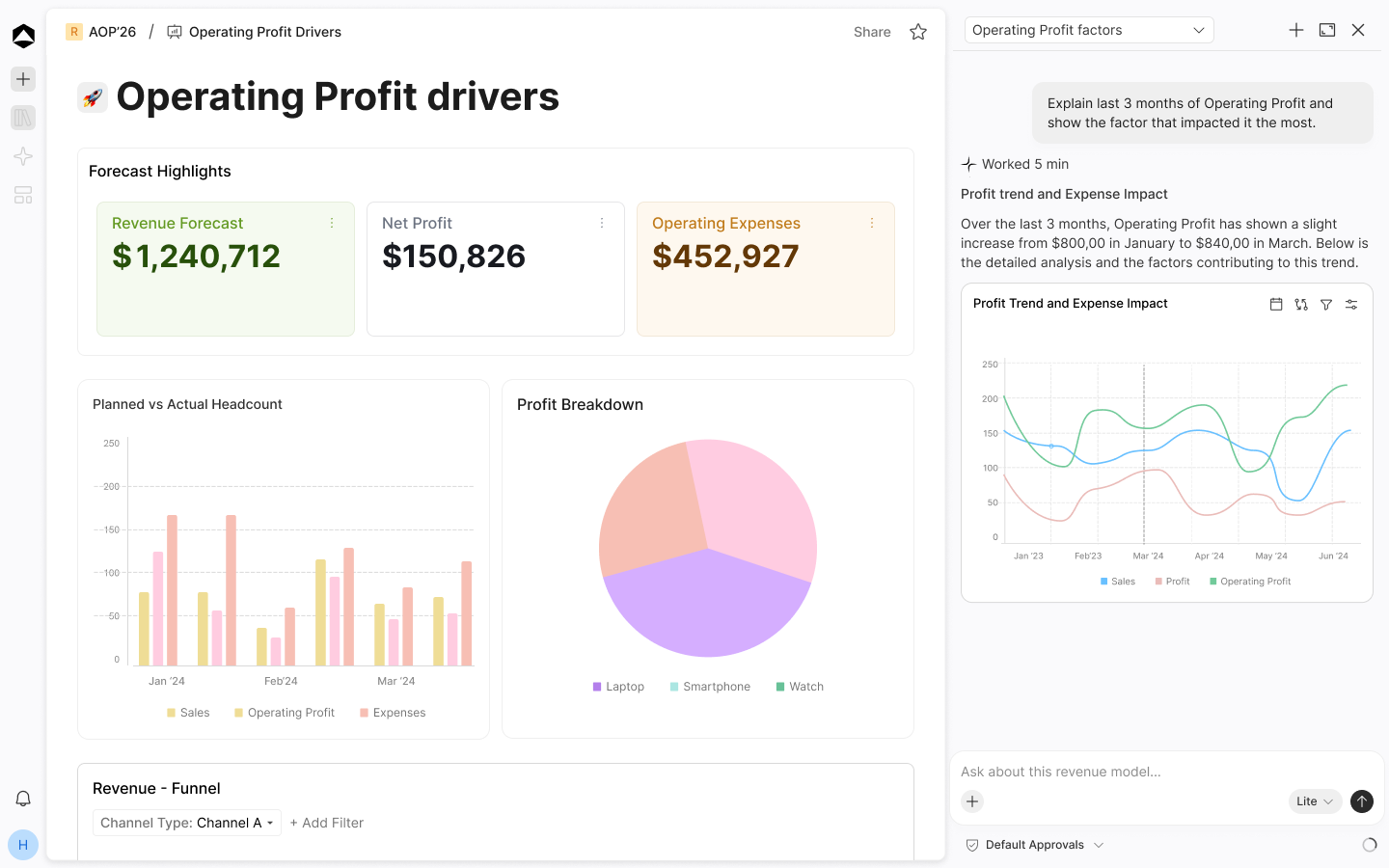Click the Operating Profit drivers page title

click(x=338, y=97)
